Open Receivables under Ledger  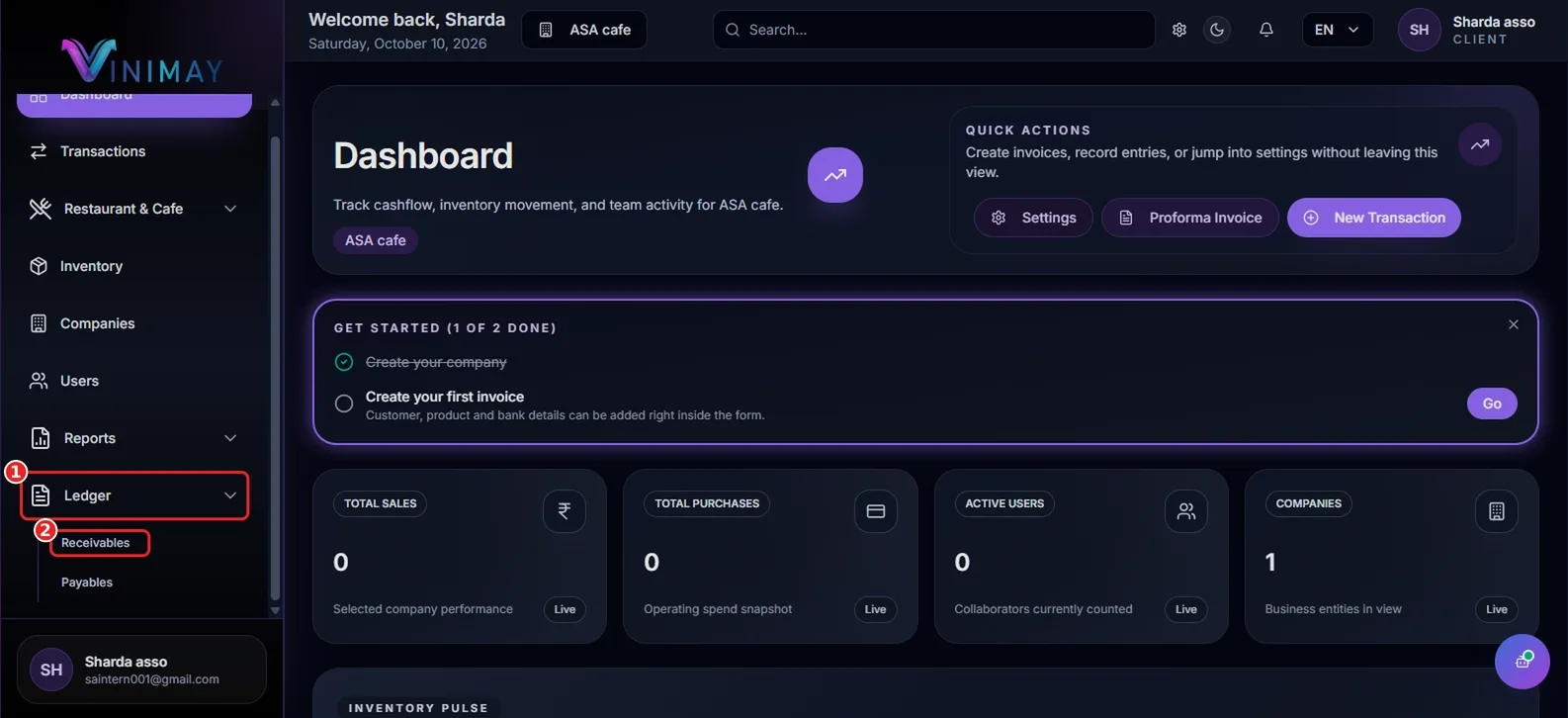(x=96, y=543)
